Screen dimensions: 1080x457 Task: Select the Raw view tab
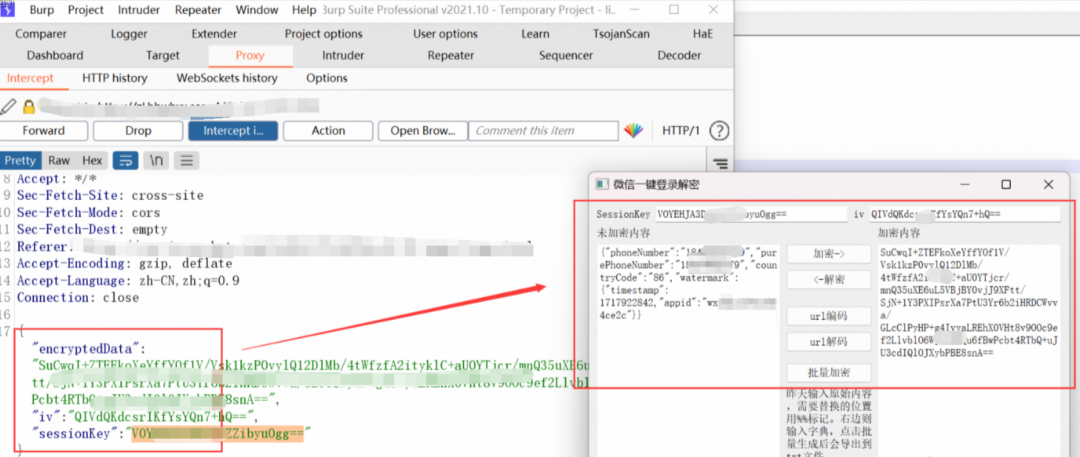[59, 161]
